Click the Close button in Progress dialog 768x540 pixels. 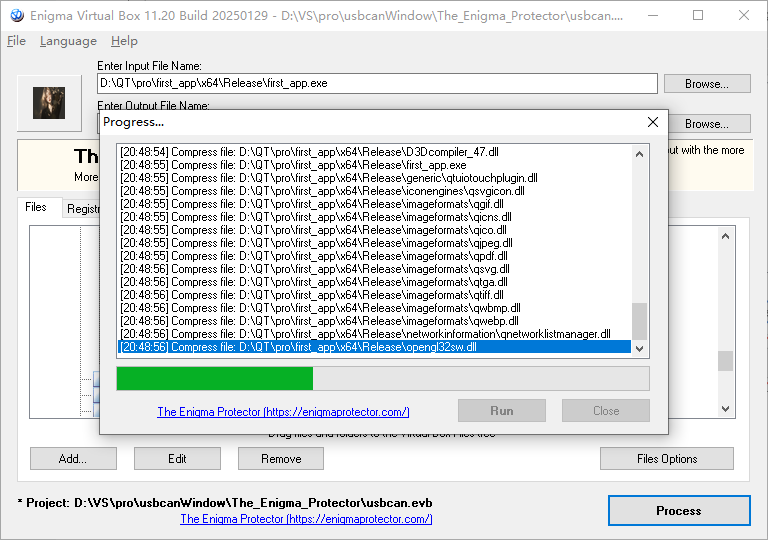(x=606, y=411)
